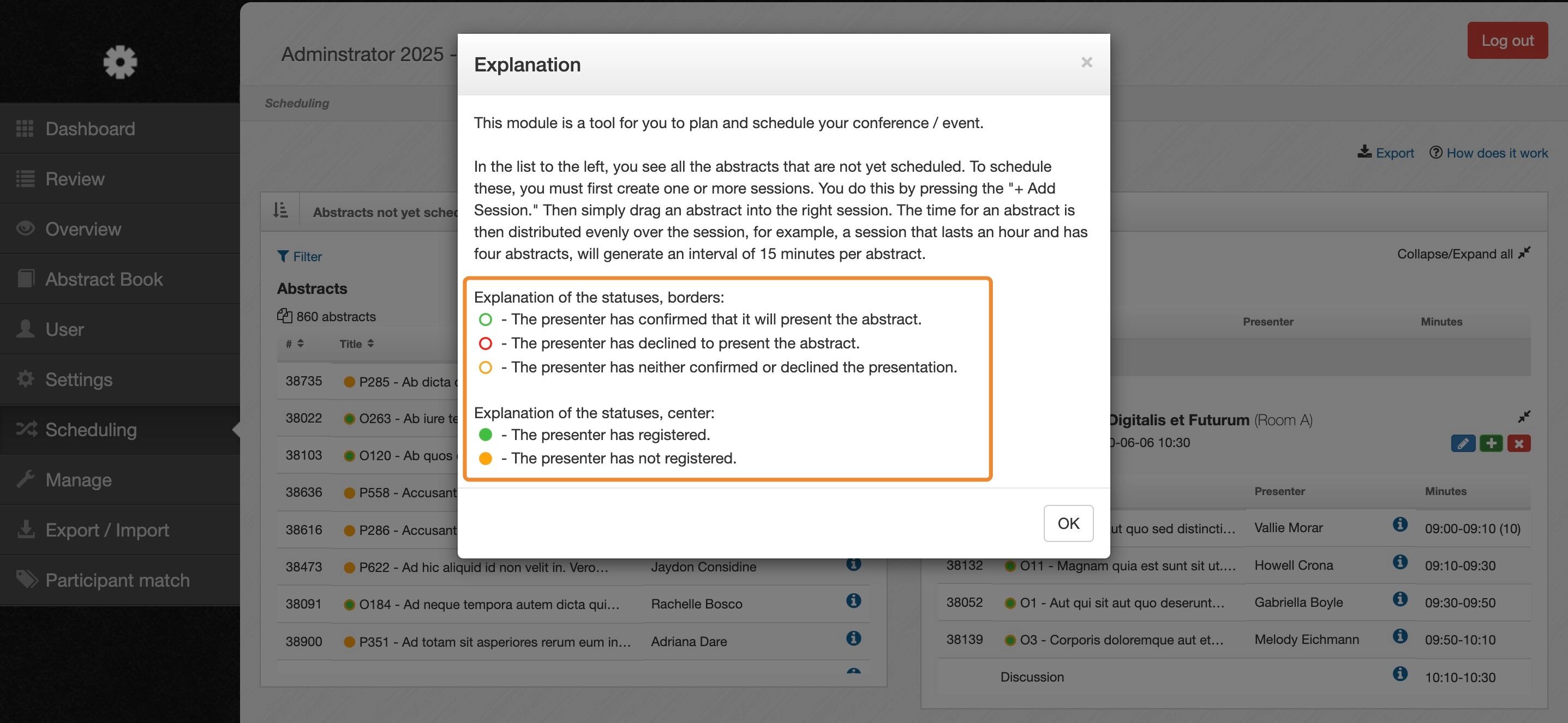Click the red delete session icon
This screenshot has height=723, width=1568.
pyautogui.click(x=1519, y=444)
